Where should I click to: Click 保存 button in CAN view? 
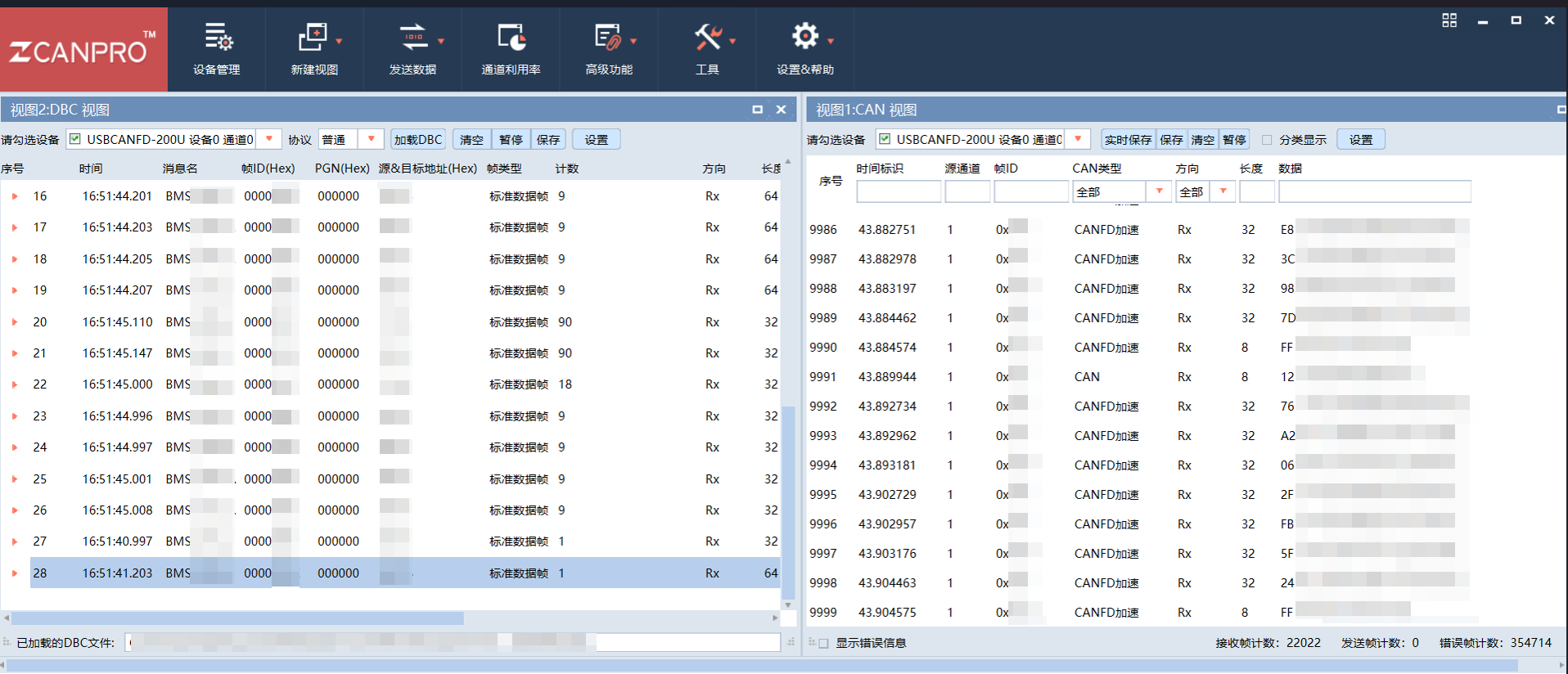(x=1171, y=139)
